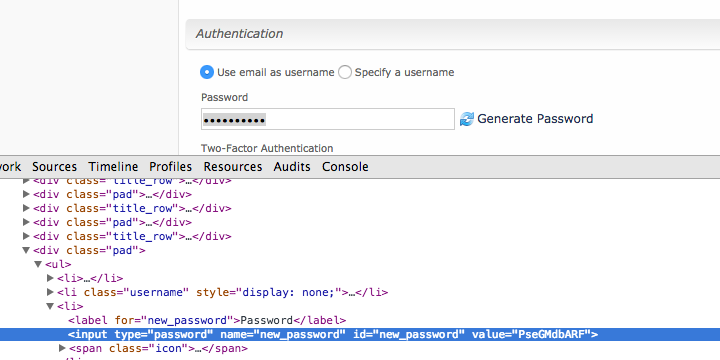
Task: Select the label for new_password line
Action: [207, 321]
